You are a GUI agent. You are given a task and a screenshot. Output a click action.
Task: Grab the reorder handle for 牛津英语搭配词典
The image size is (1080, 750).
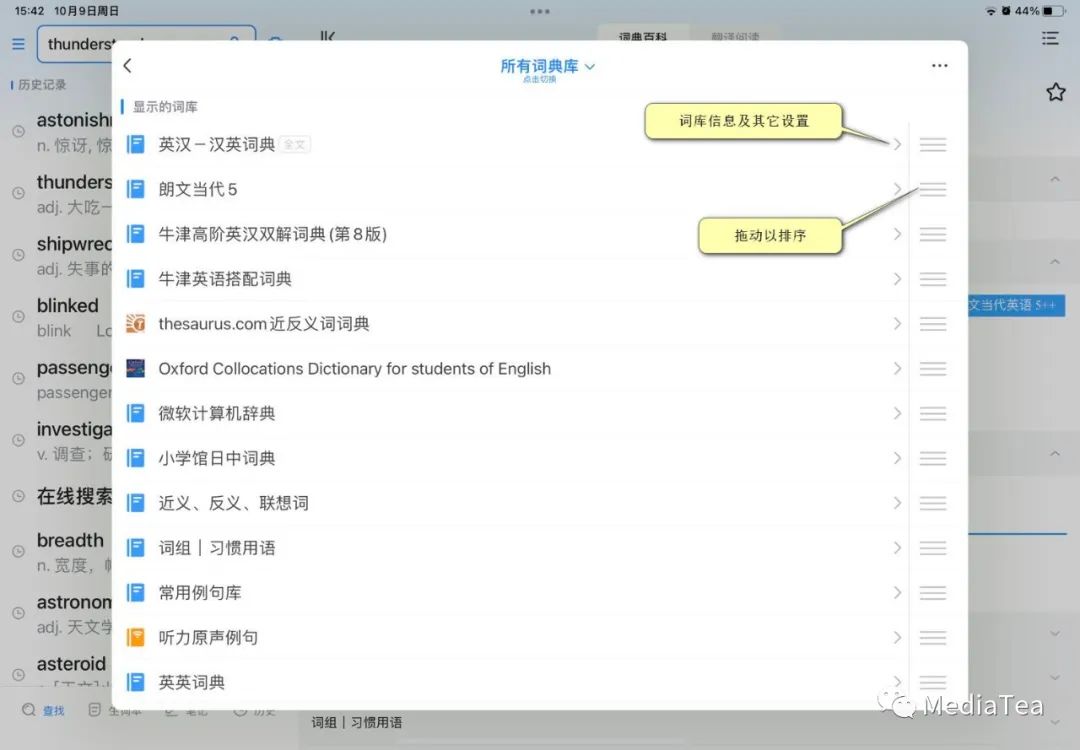933,279
